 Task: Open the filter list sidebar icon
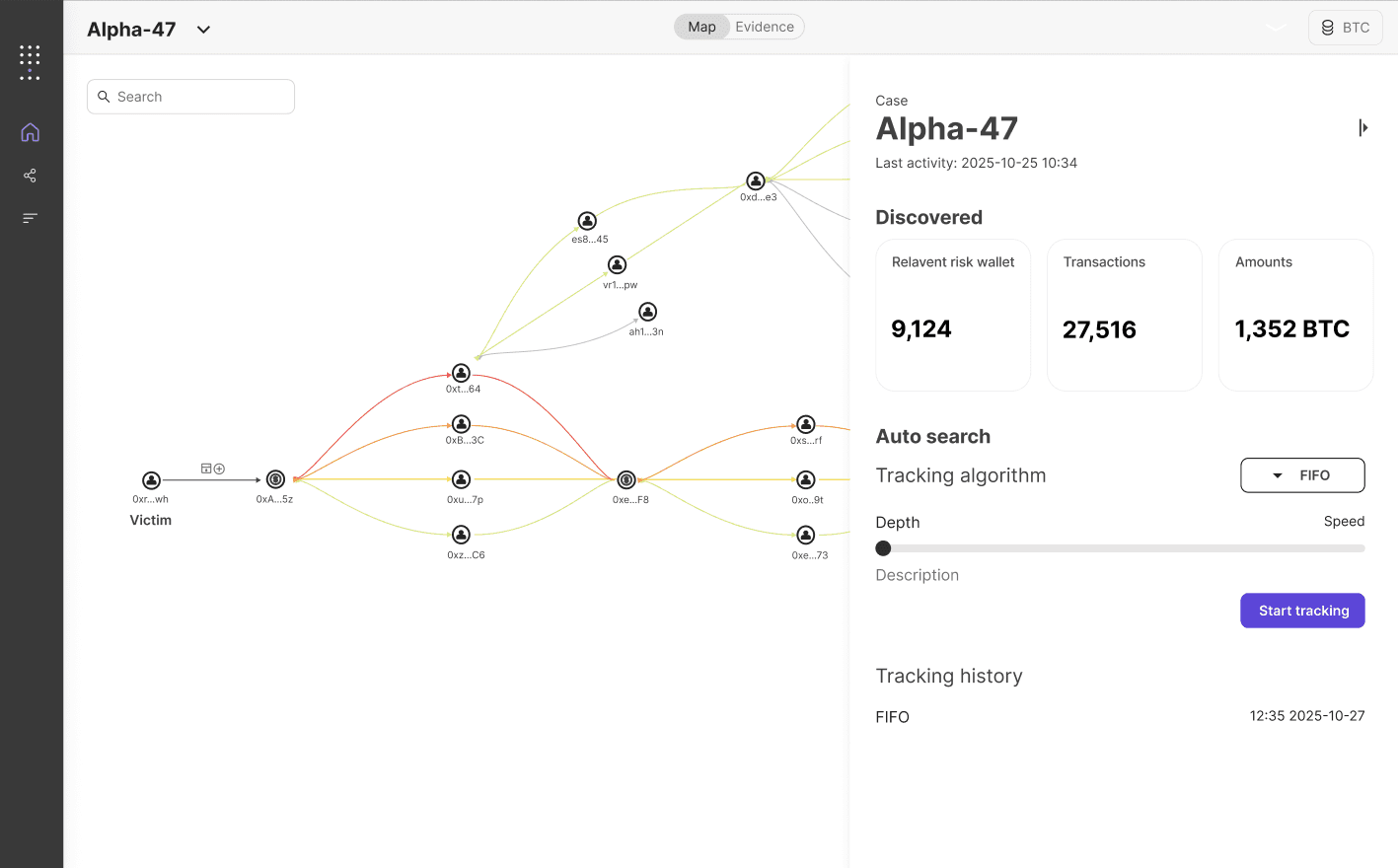point(31,218)
